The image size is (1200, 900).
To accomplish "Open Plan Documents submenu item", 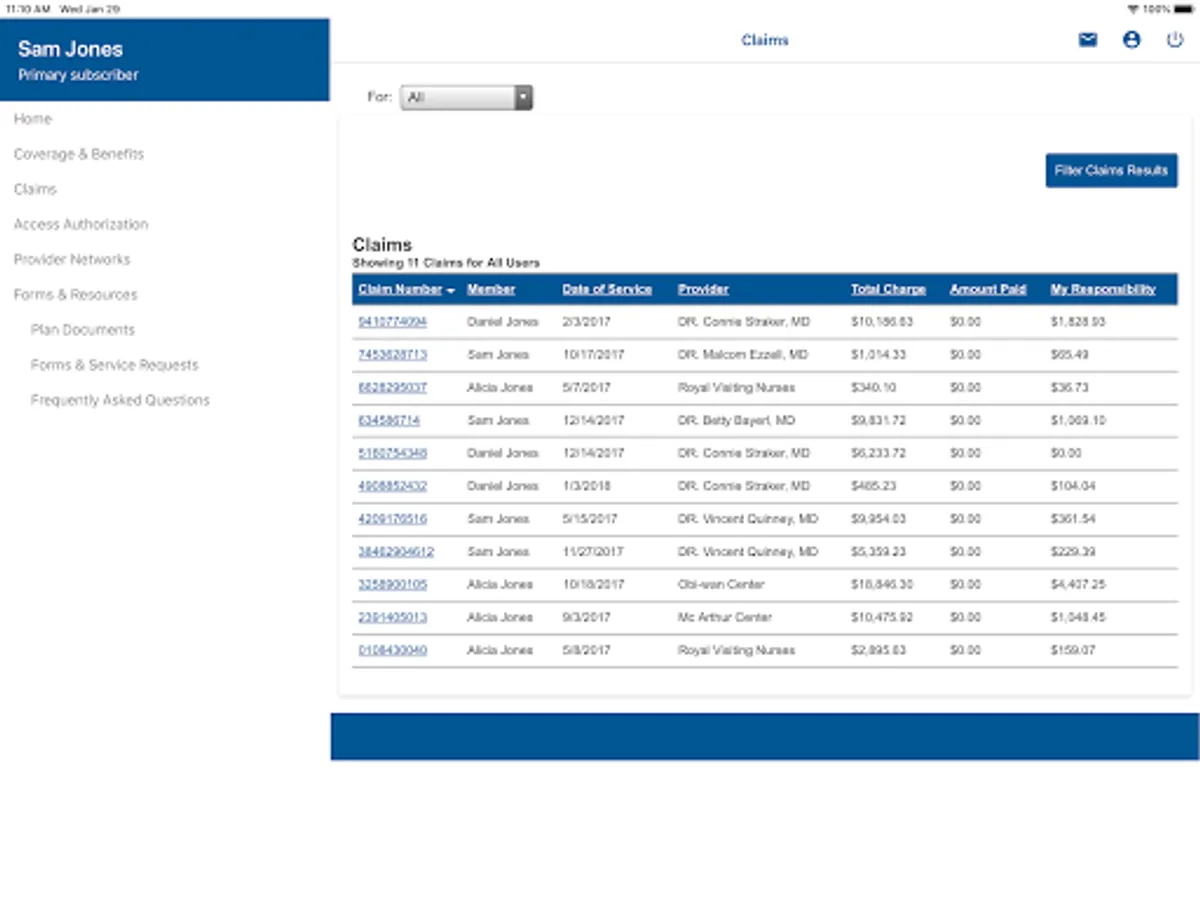I will point(83,329).
